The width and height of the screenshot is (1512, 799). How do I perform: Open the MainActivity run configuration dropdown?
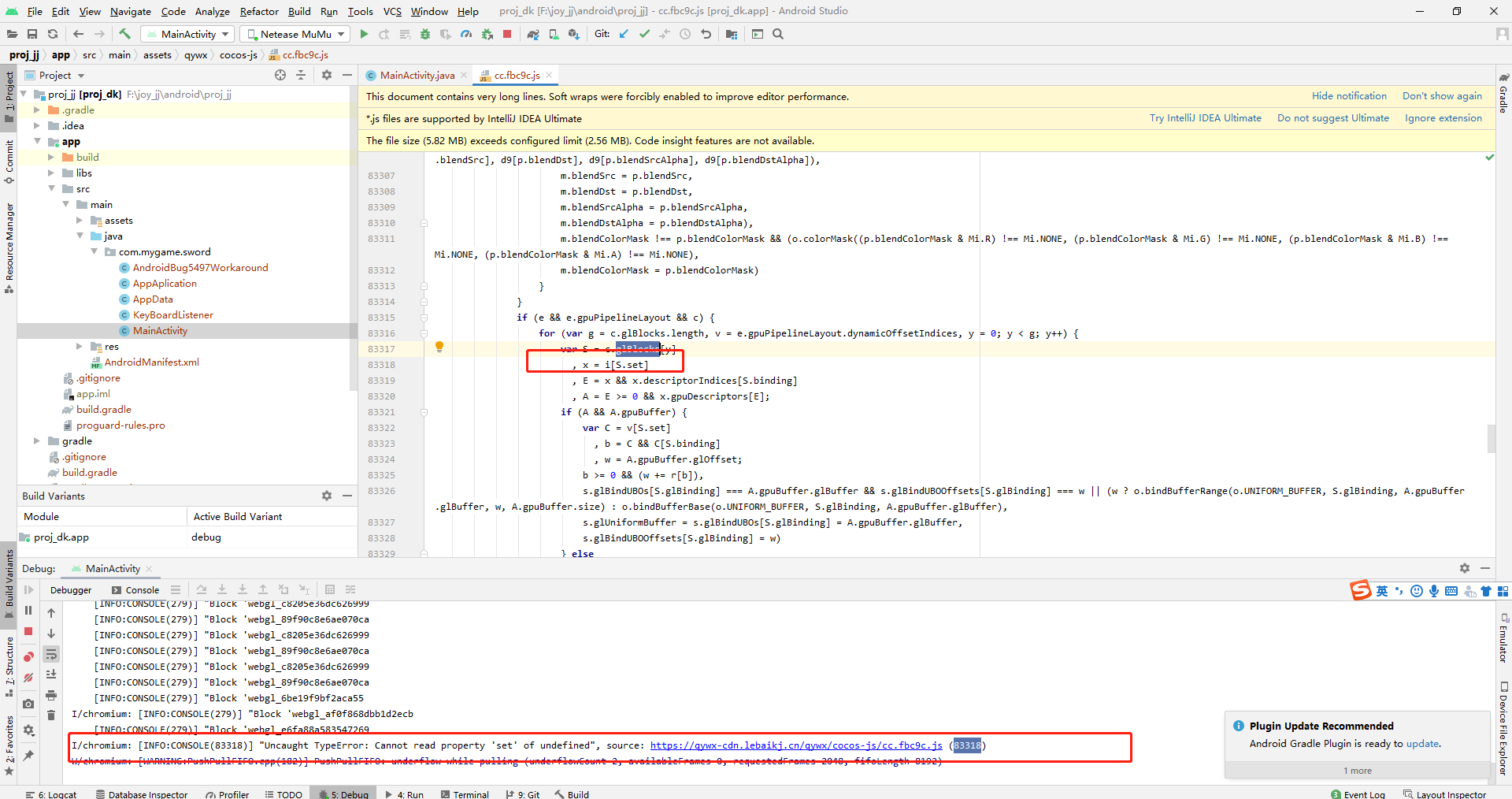188,34
